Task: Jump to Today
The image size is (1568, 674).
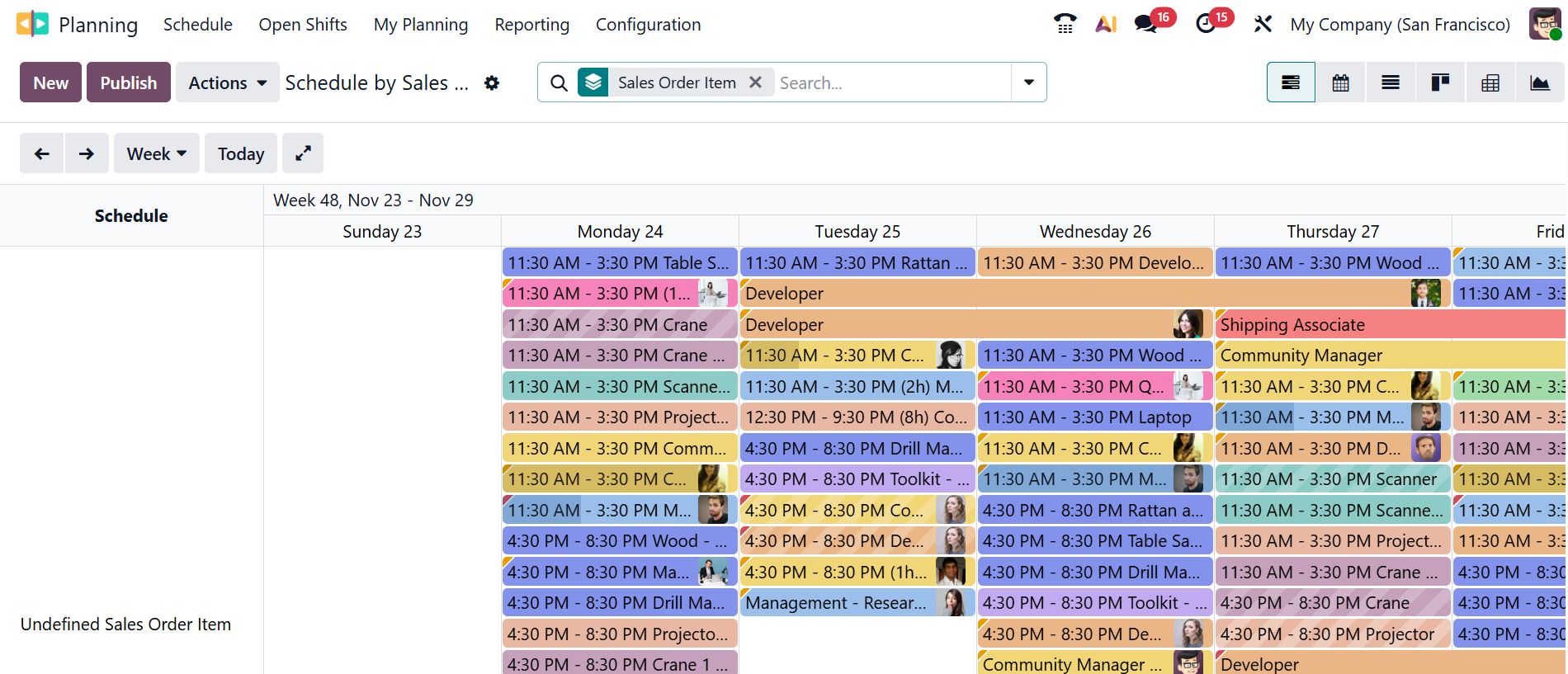Action: click(x=241, y=153)
